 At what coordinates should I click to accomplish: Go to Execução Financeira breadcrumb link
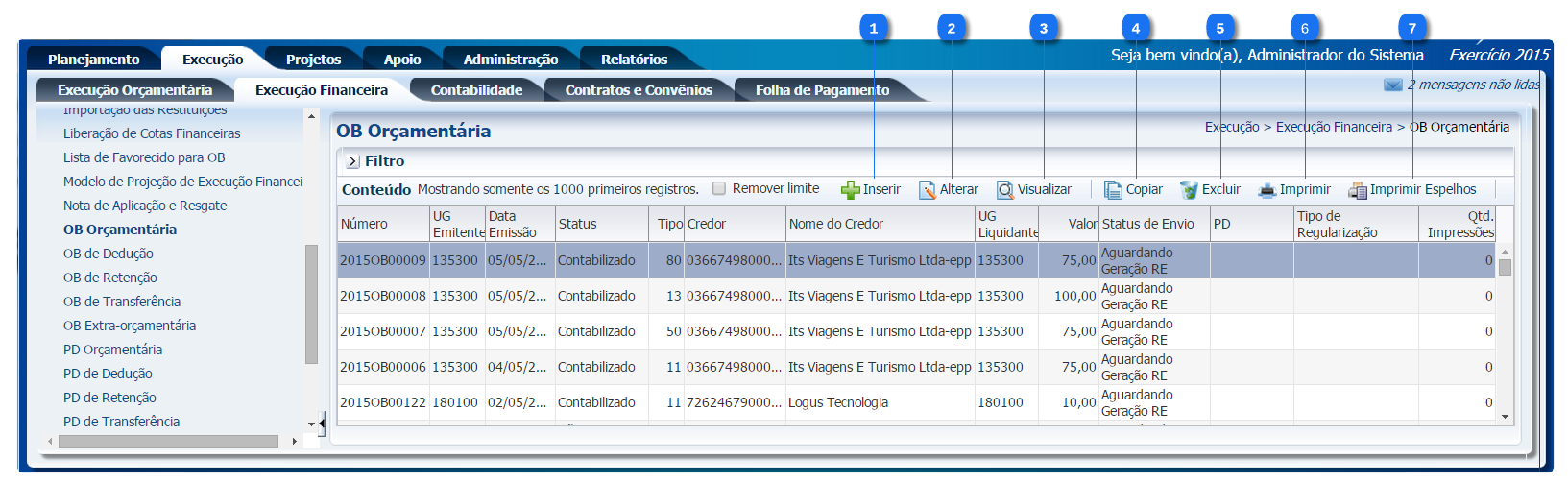(x=1333, y=127)
